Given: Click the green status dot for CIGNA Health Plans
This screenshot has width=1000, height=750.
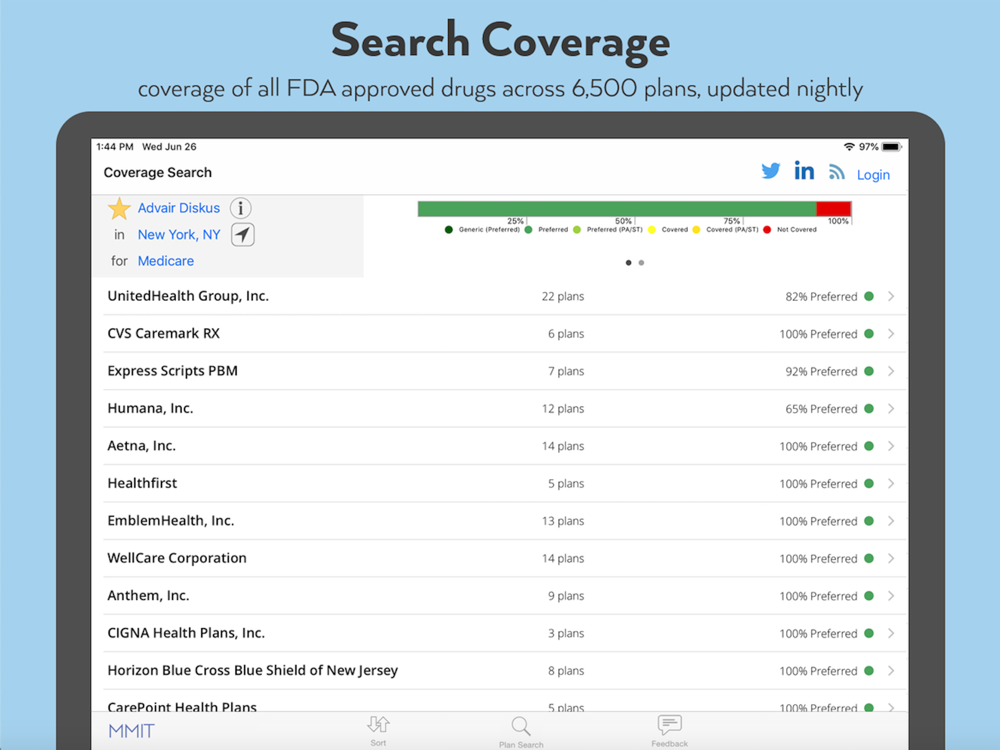Looking at the screenshot, I should coord(869,633).
